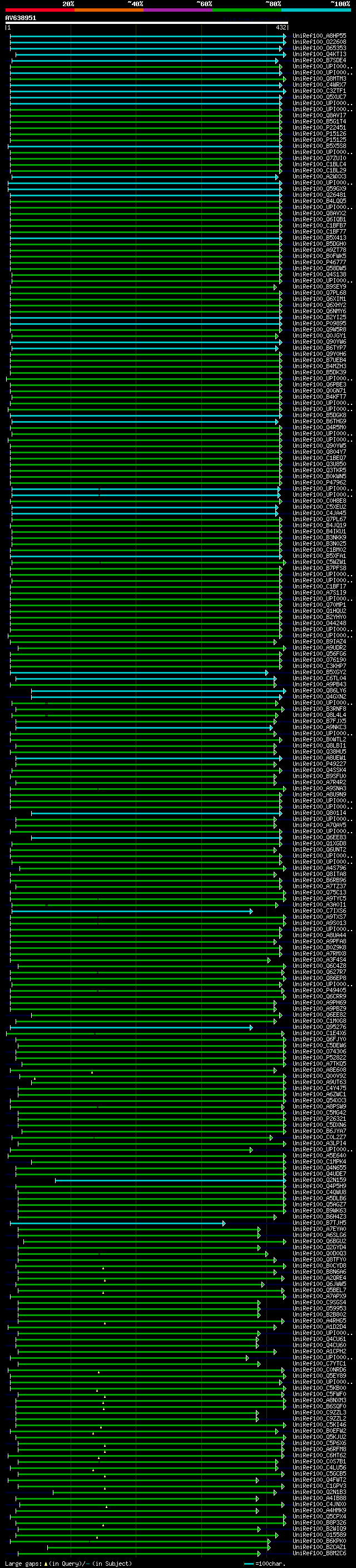Click the query label AV638951
The height and width of the screenshot is (1568, 356).
point(21,18)
